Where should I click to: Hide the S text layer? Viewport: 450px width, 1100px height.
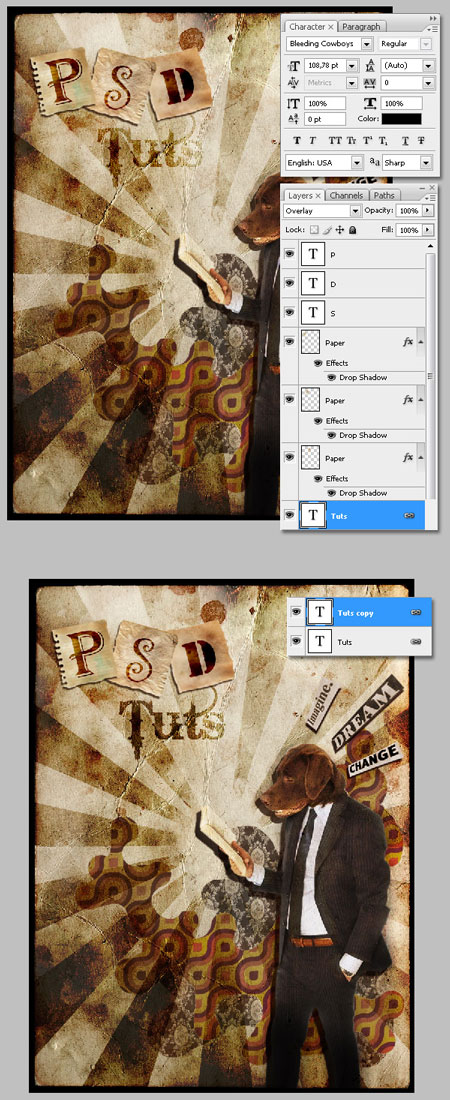coord(290,311)
